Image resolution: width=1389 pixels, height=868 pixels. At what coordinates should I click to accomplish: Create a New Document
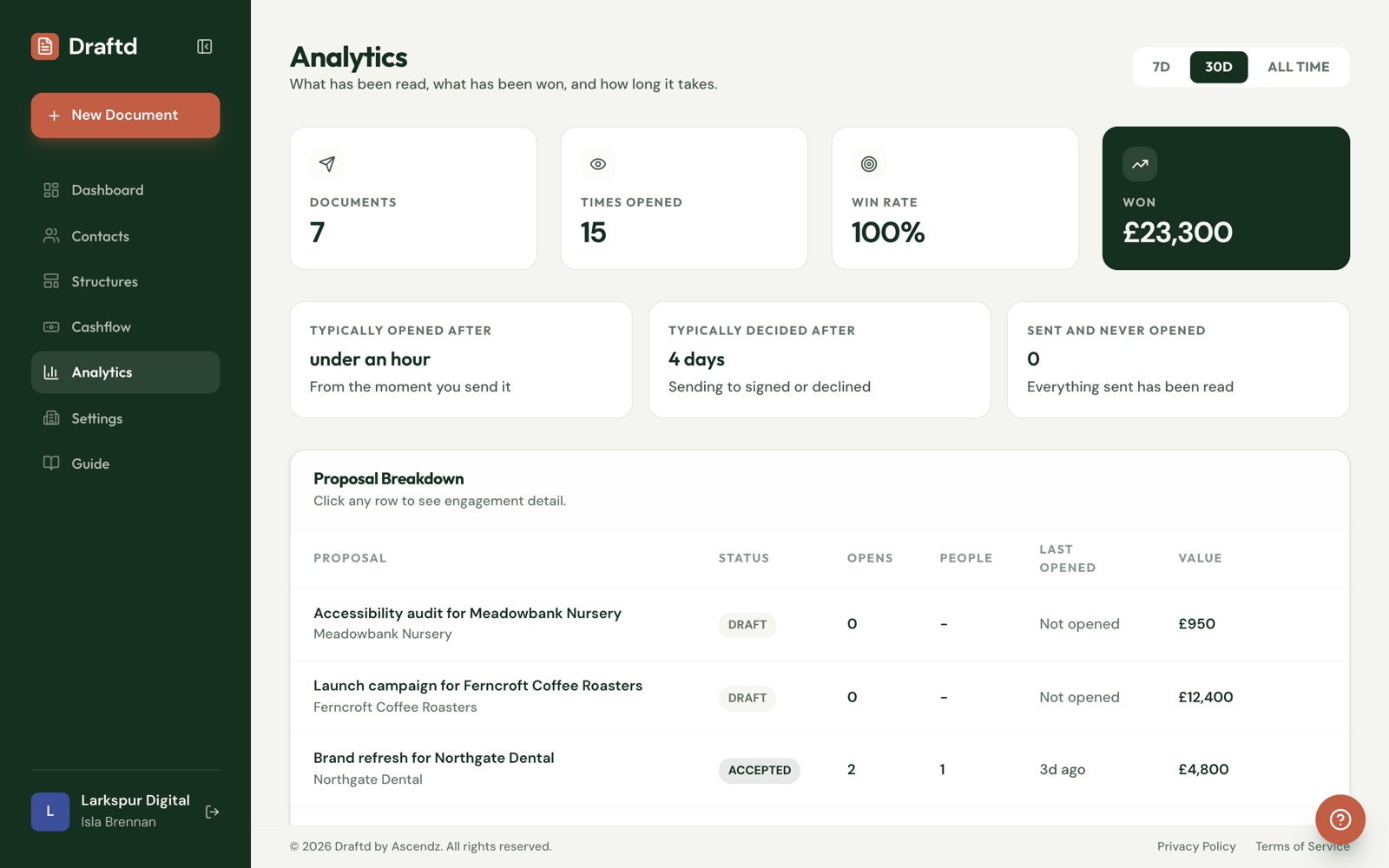point(125,115)
